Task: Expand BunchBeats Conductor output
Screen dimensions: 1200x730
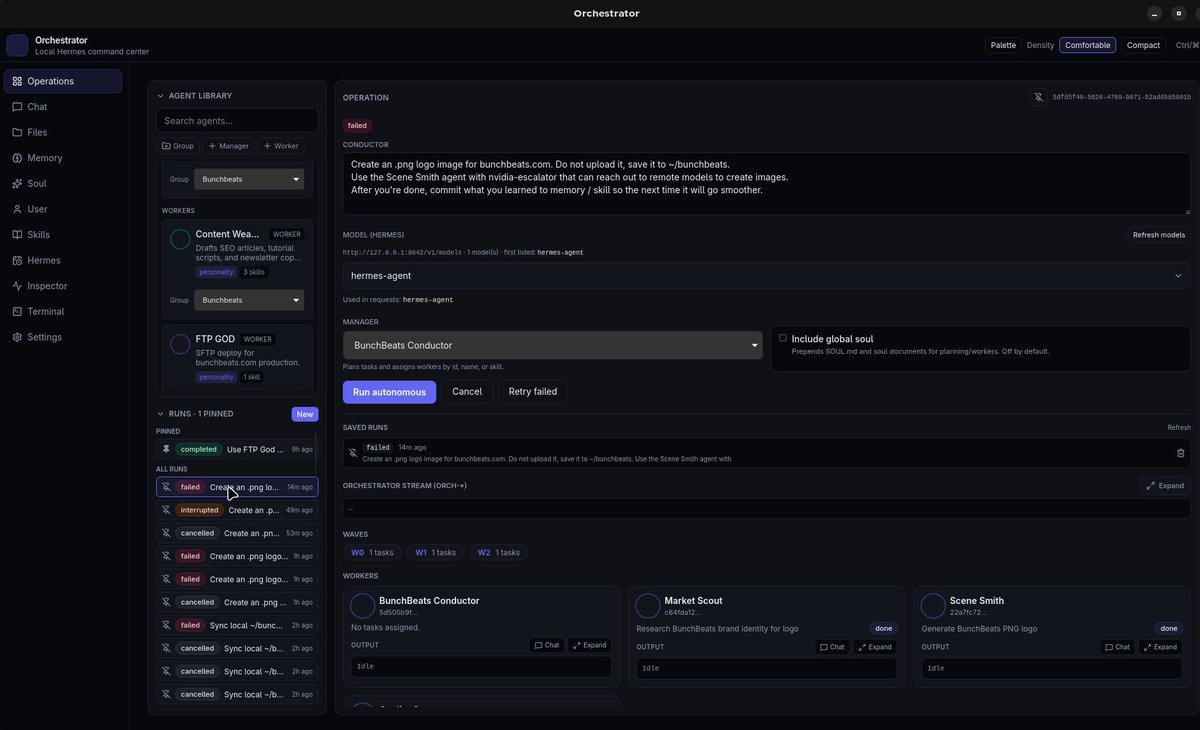Action: [x=590, y=645]
